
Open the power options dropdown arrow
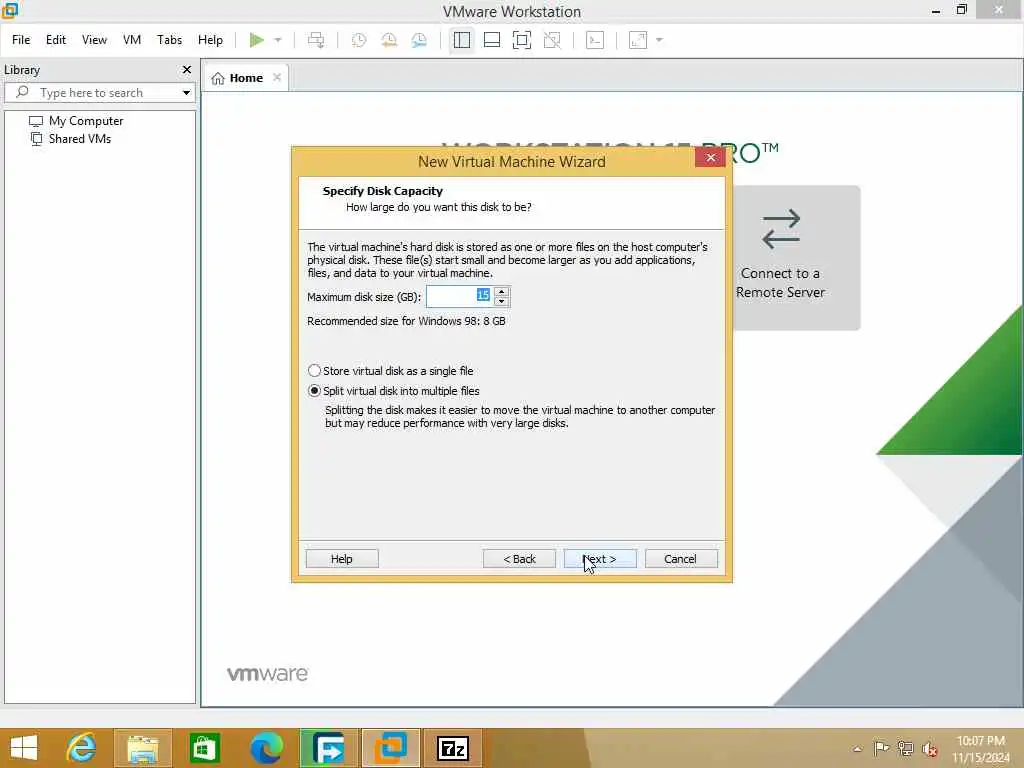tap(278, 40)
